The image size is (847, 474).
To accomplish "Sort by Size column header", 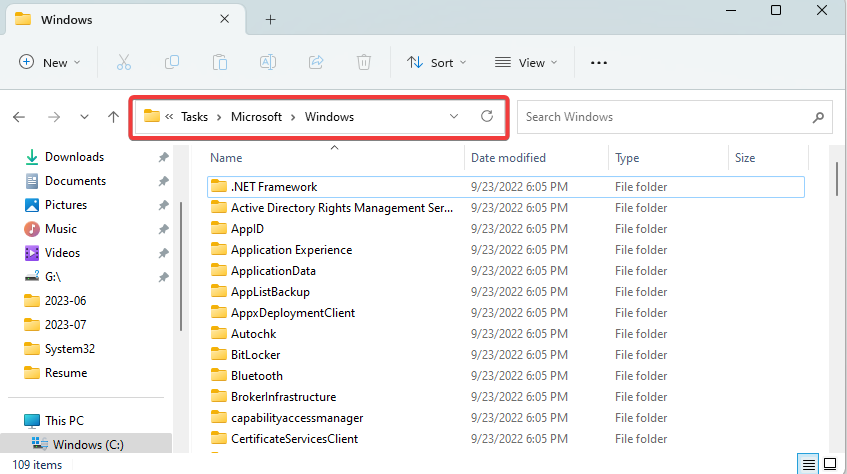I will (768, 158).
